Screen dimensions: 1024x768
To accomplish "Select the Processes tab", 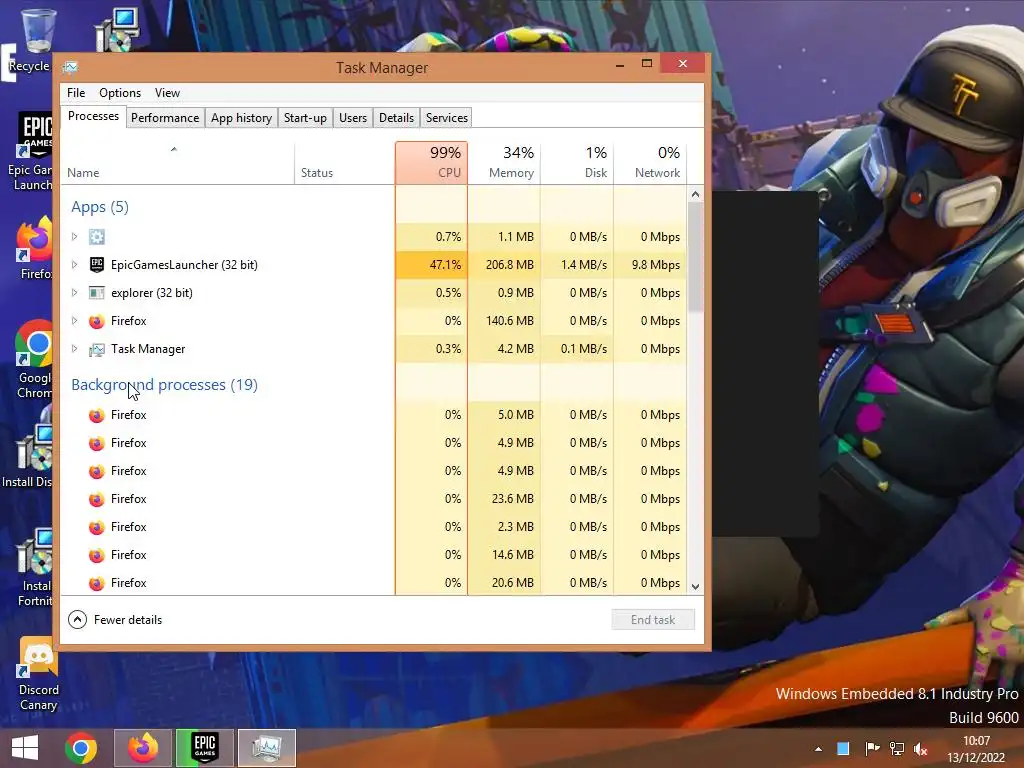I will click(93, 116).
